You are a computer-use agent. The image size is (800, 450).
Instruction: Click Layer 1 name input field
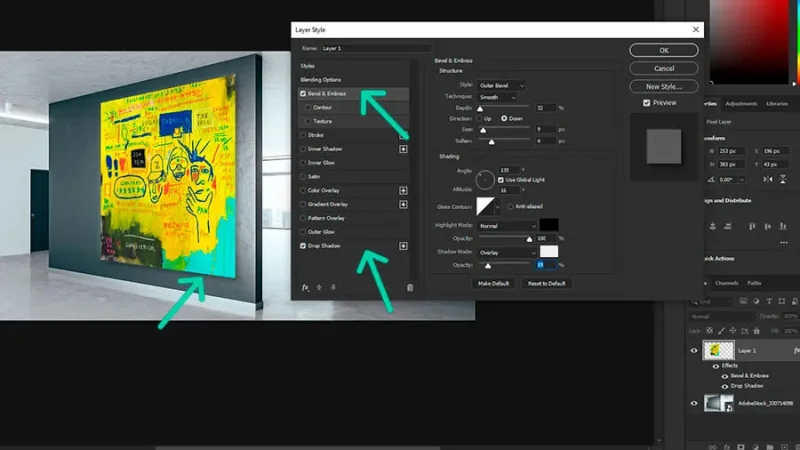(x=376, y=48)
